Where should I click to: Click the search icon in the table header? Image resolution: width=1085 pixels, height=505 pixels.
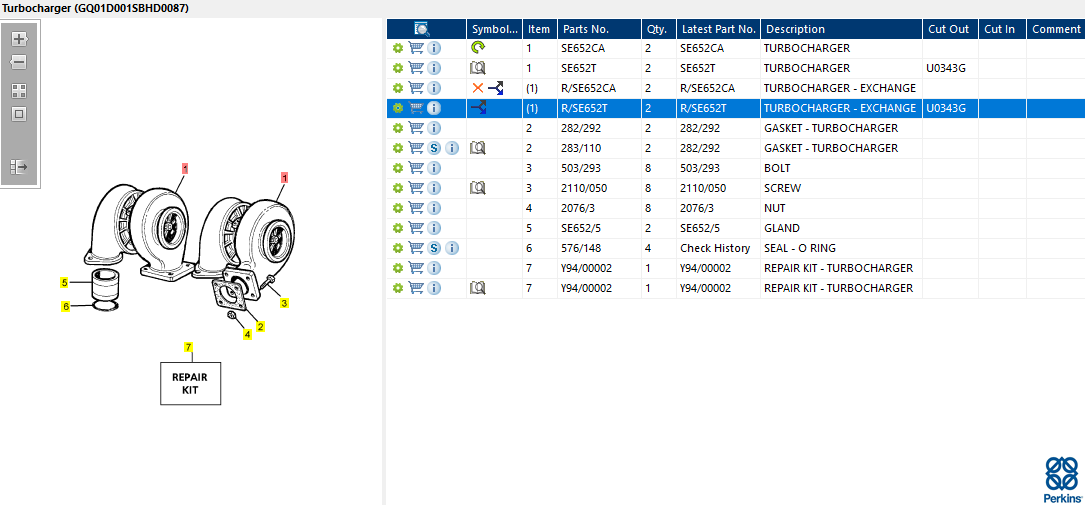click(x=422, y=29)
